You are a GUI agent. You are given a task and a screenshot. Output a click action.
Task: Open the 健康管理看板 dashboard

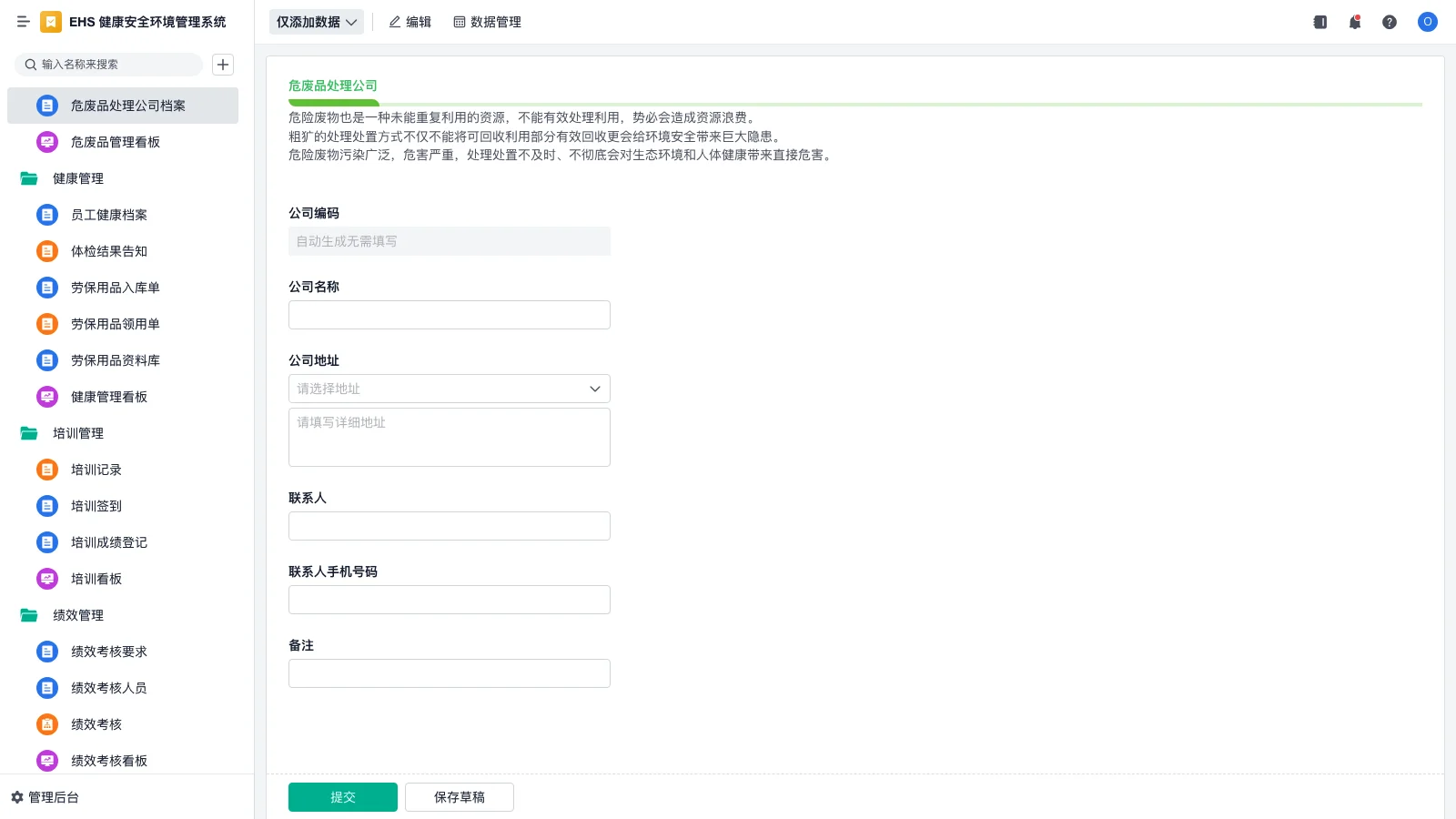108,397
